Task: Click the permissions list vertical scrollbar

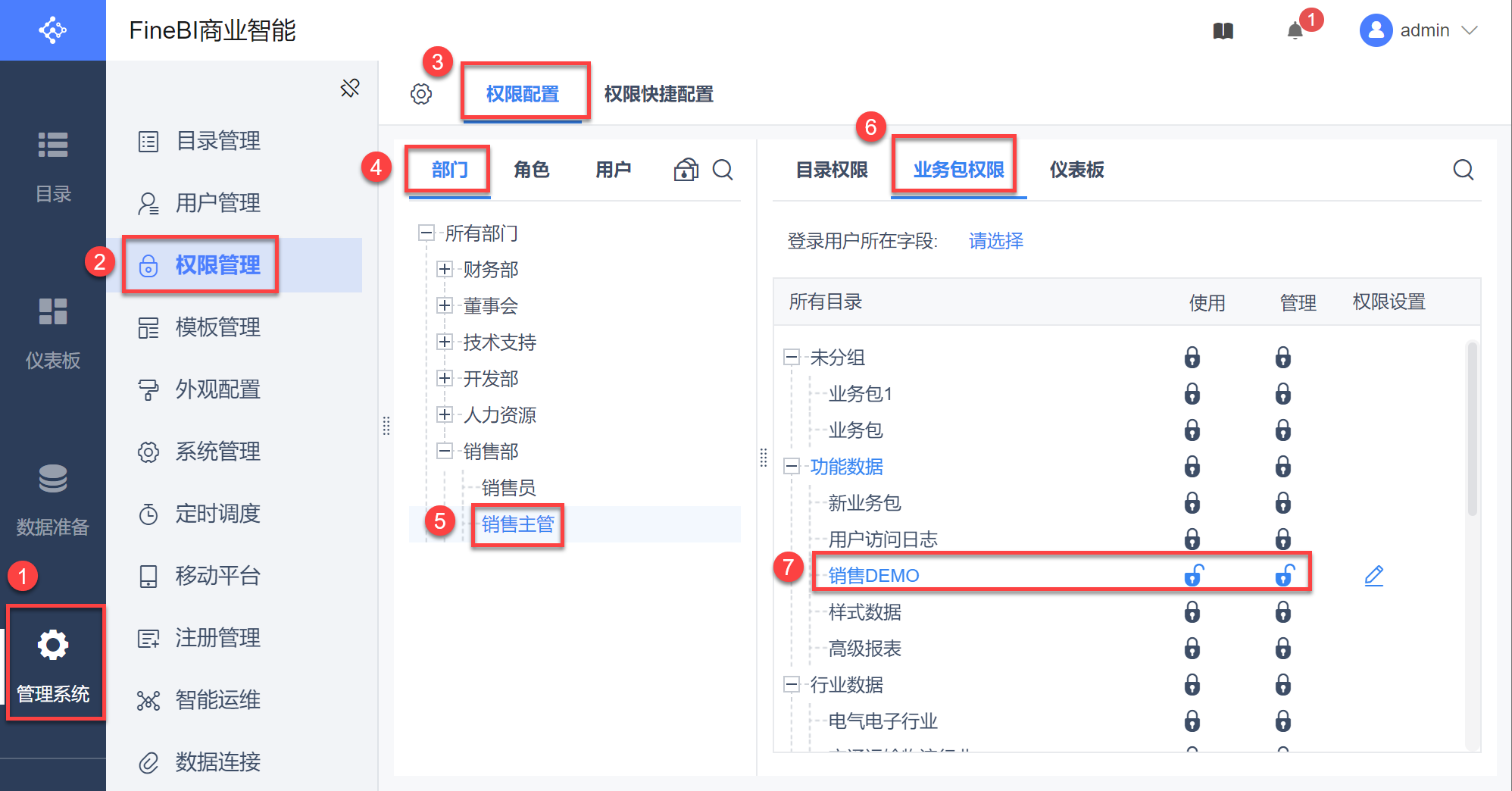Action: pyautogui.click(x=1472, y=429)
